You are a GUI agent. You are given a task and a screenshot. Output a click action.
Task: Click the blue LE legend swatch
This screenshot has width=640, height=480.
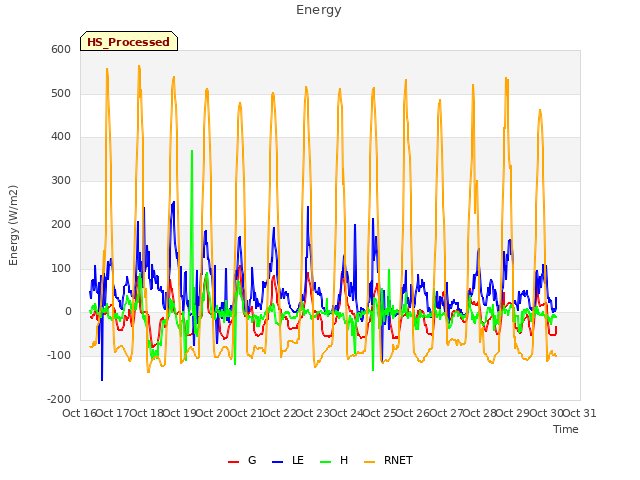click(278, 462)
